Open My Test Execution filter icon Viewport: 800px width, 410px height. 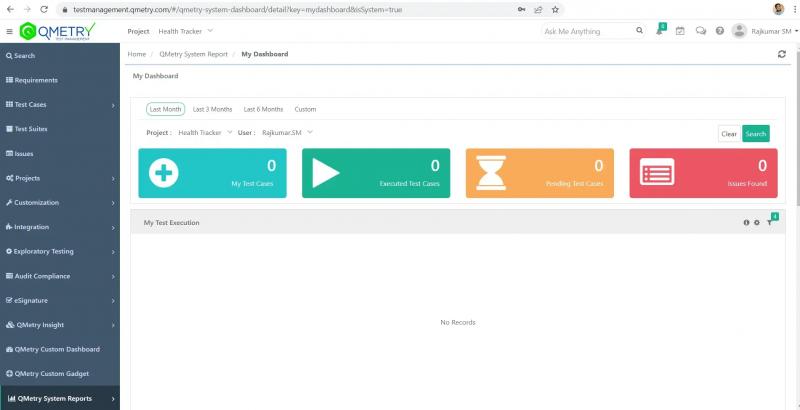coord(770,223)
